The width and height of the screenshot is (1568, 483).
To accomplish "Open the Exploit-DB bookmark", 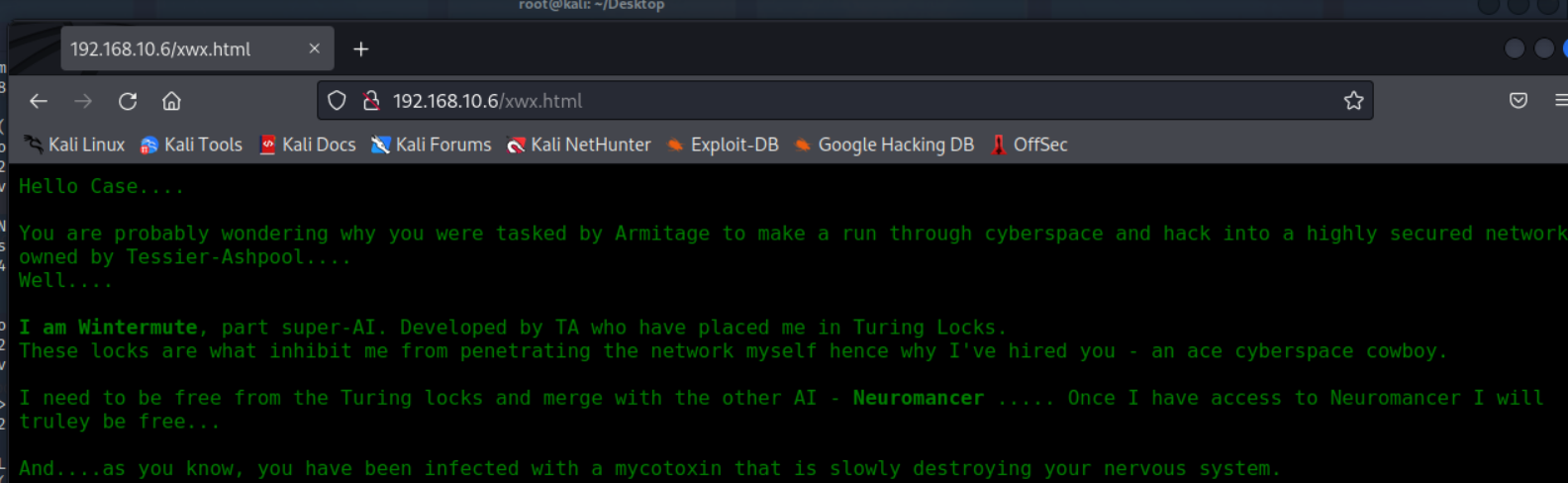I will 724,145.
